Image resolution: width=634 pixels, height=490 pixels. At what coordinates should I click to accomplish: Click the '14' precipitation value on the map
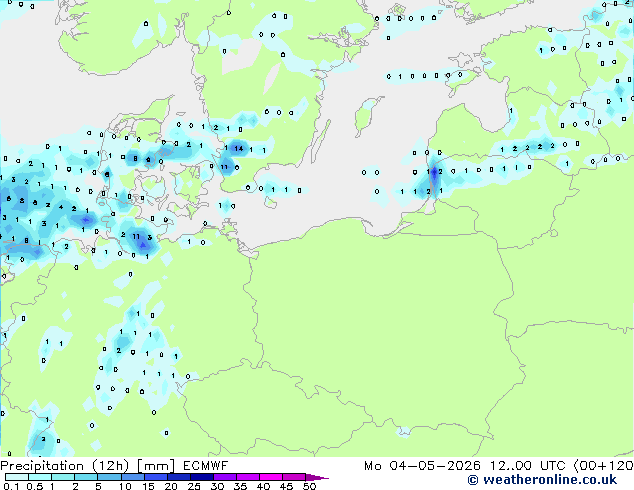[x=239, y=148]
